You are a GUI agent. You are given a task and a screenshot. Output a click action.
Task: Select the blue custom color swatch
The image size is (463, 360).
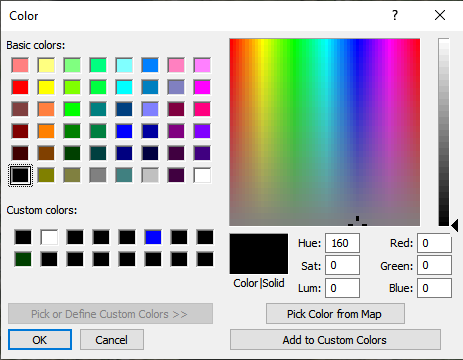tap(153, 237)
